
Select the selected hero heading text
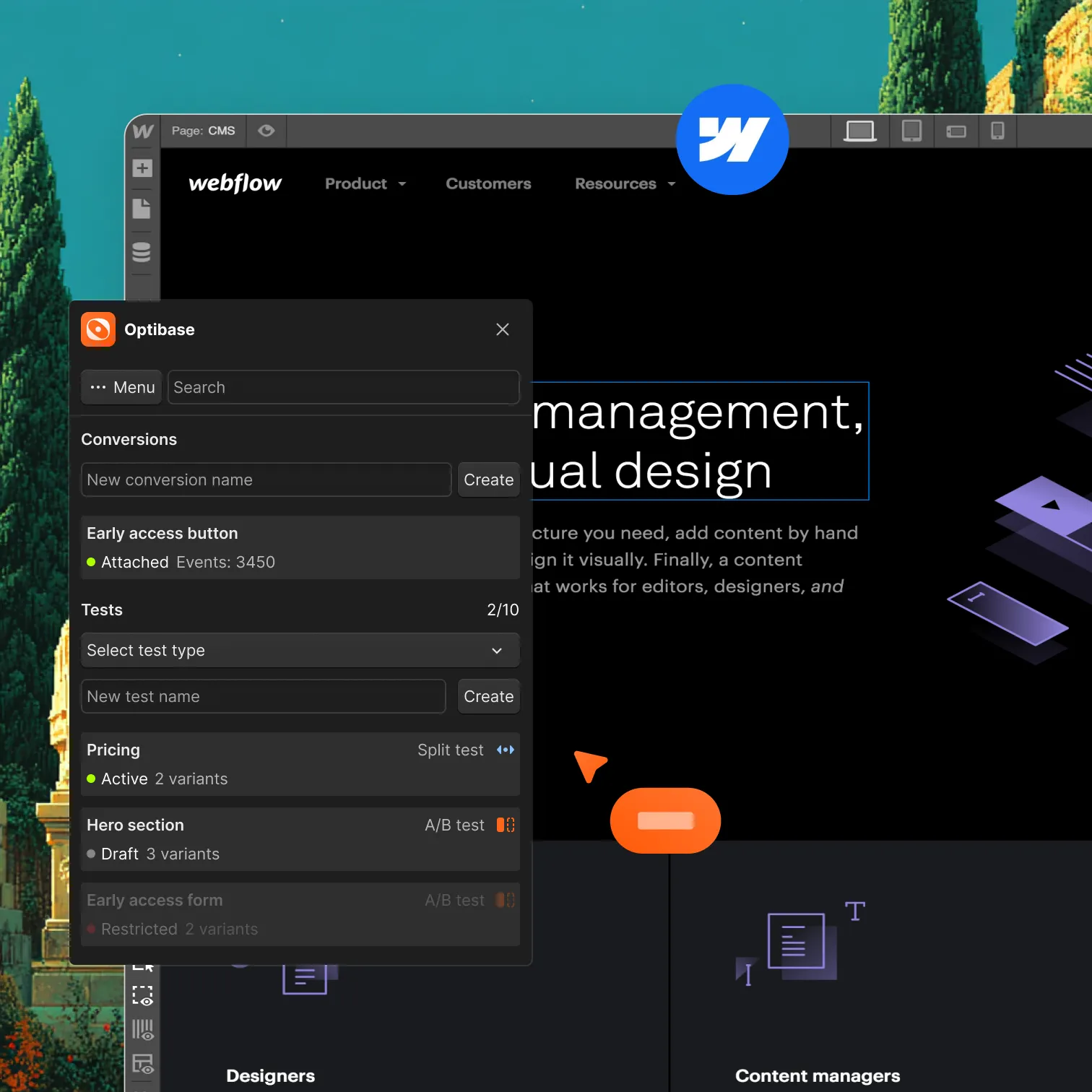[699, 441]
